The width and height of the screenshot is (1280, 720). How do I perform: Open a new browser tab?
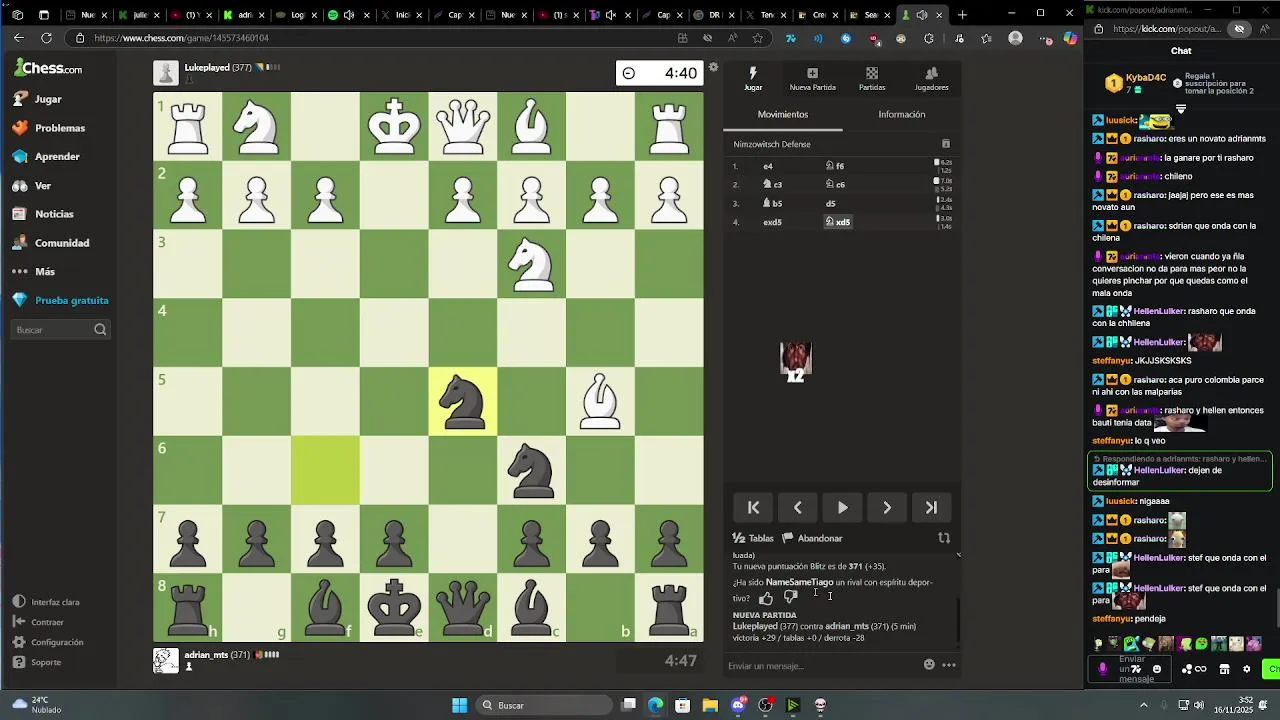coord(962,15)
